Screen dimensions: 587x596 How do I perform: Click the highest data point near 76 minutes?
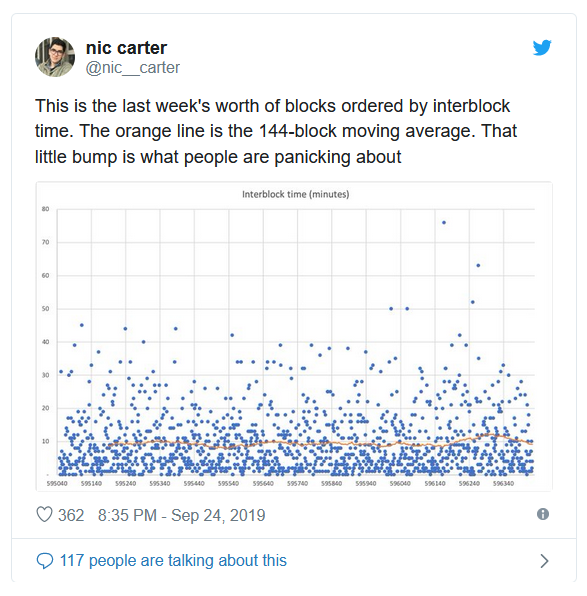coord(444,223)
